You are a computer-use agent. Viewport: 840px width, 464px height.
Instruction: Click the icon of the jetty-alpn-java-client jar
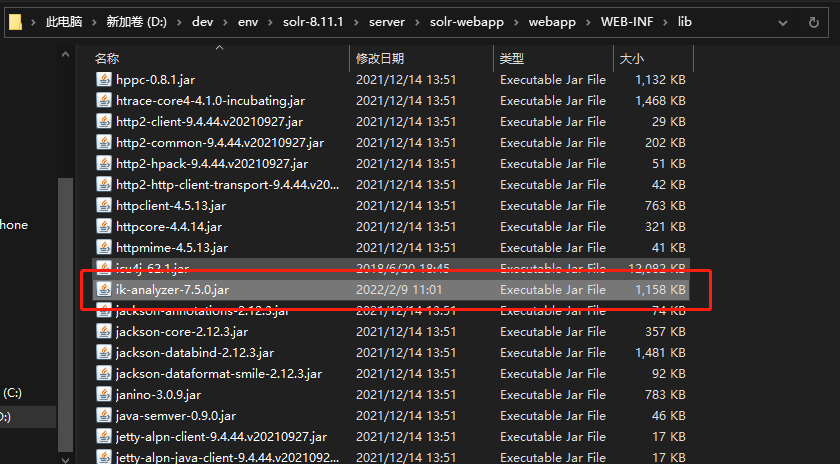click(x=103, y=457)
